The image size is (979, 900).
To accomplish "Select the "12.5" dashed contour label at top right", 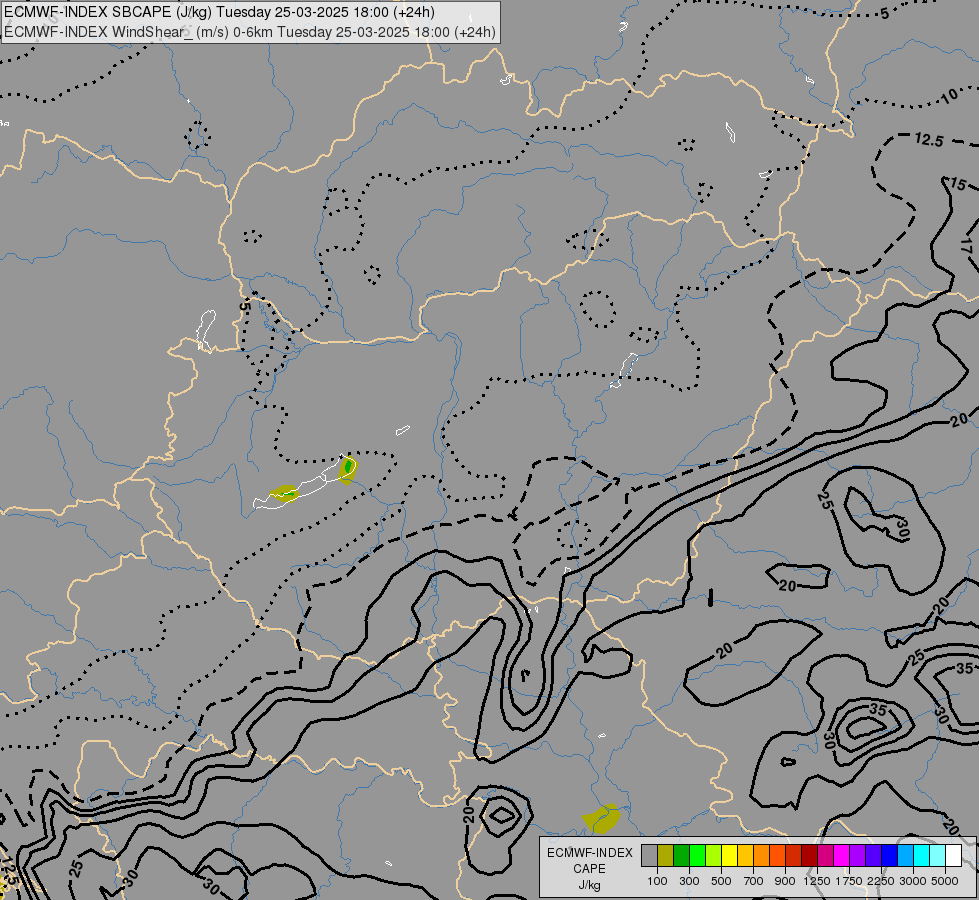I will [928, 140].
